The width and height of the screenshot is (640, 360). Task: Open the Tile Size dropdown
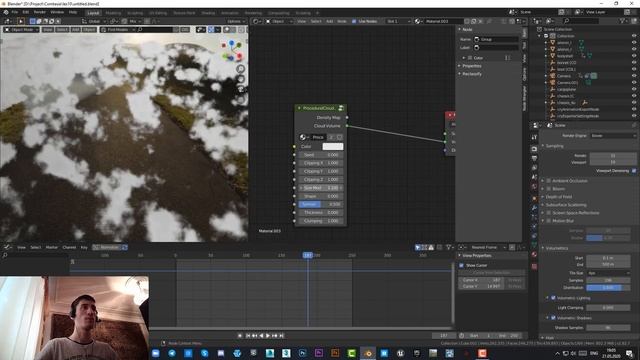[608, 273]
